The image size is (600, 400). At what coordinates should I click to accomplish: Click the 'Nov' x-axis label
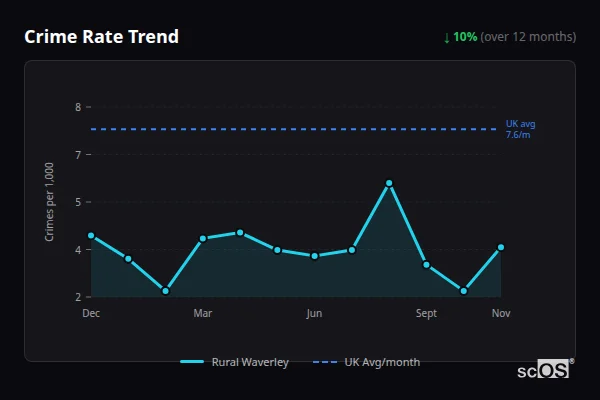501,313
